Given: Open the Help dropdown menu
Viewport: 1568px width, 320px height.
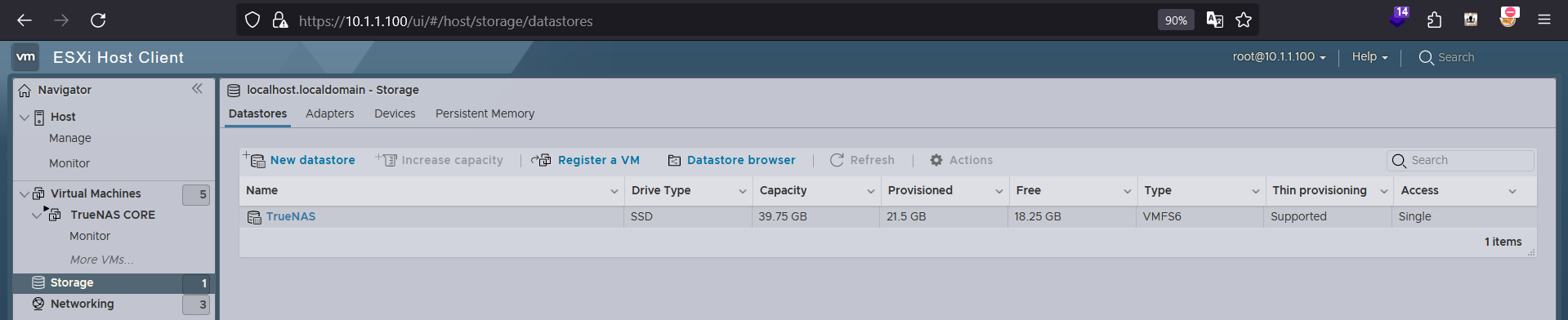Looking at the screenshot, I should (1369, 57).
